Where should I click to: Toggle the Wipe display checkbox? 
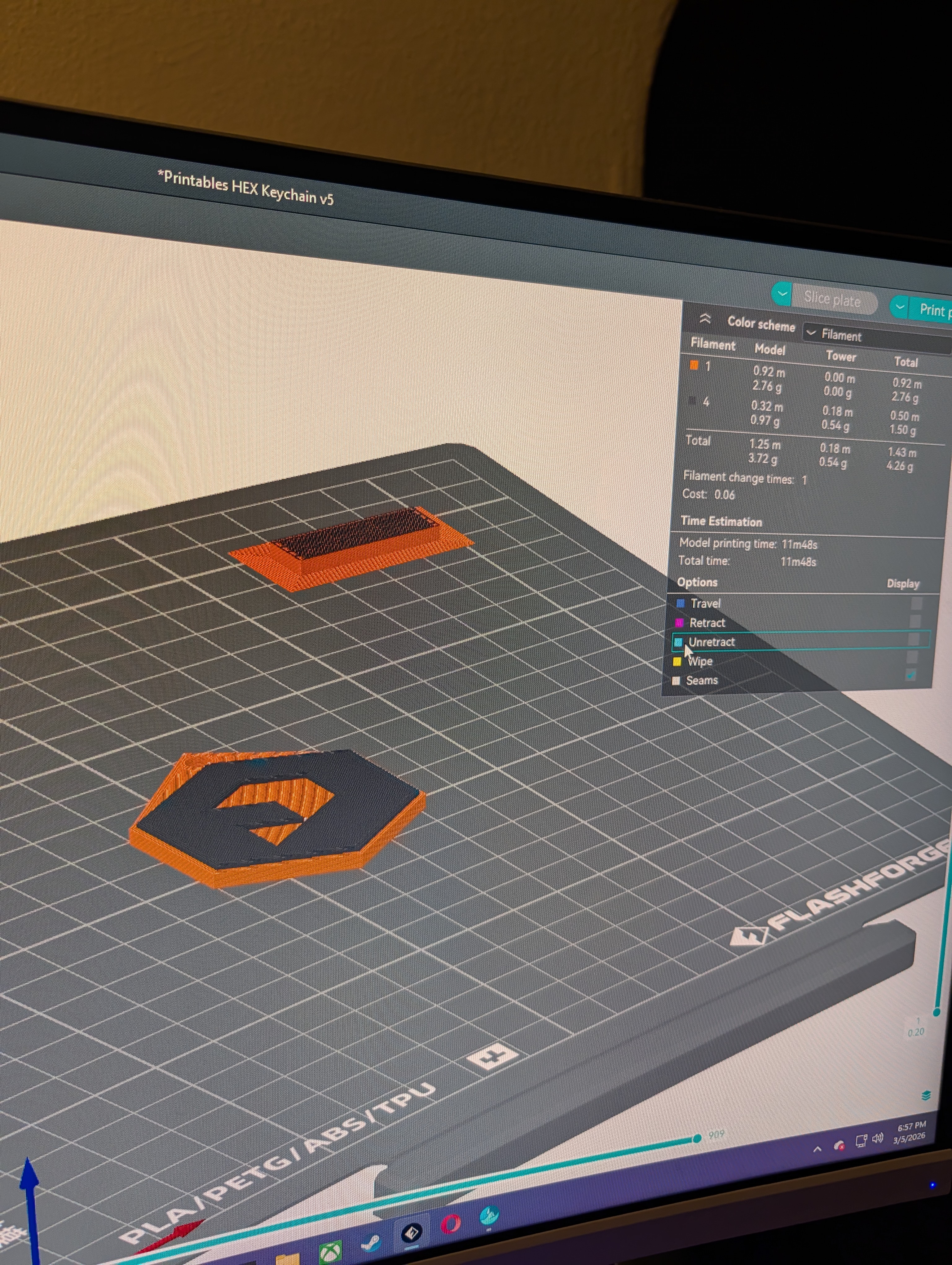coord(913,656)
